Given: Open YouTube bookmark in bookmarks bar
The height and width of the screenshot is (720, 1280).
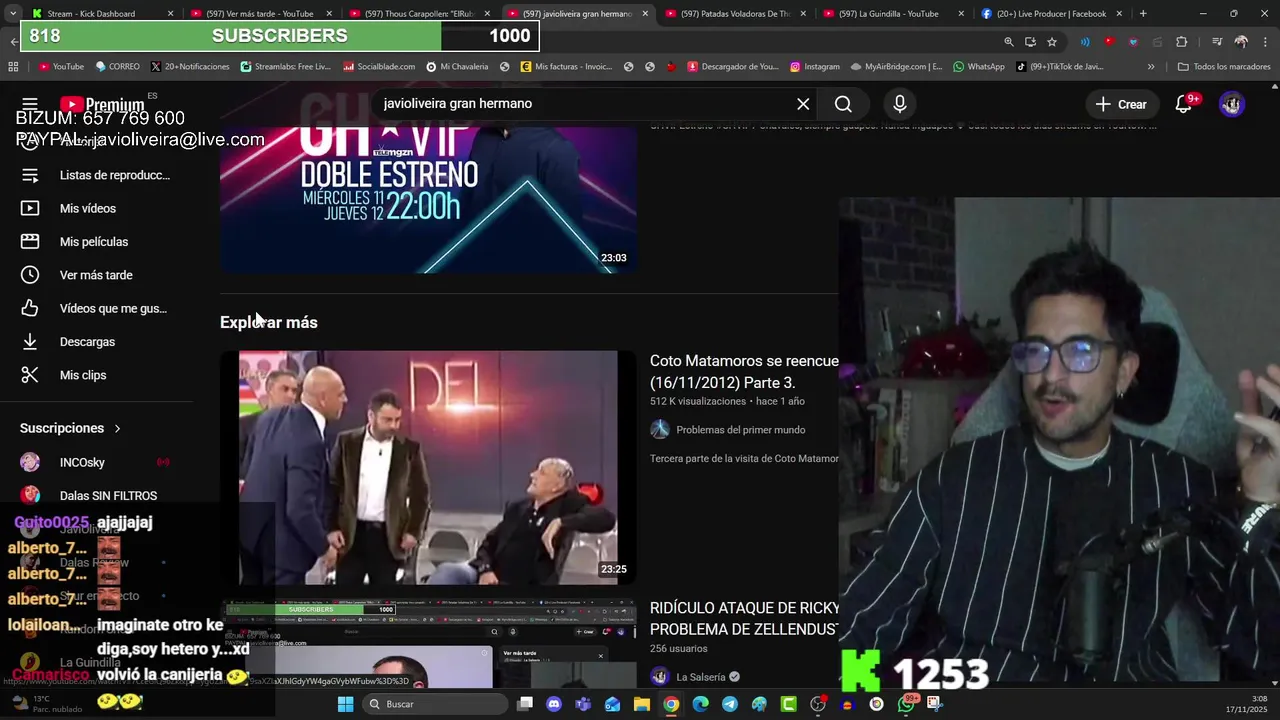Looking at the screenshot, I should click(61, 67).
